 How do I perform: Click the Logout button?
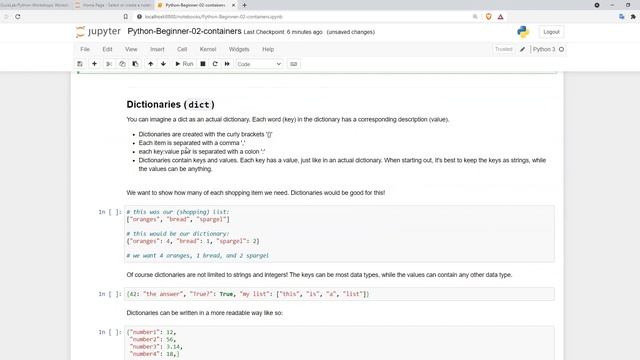[551, 32]
